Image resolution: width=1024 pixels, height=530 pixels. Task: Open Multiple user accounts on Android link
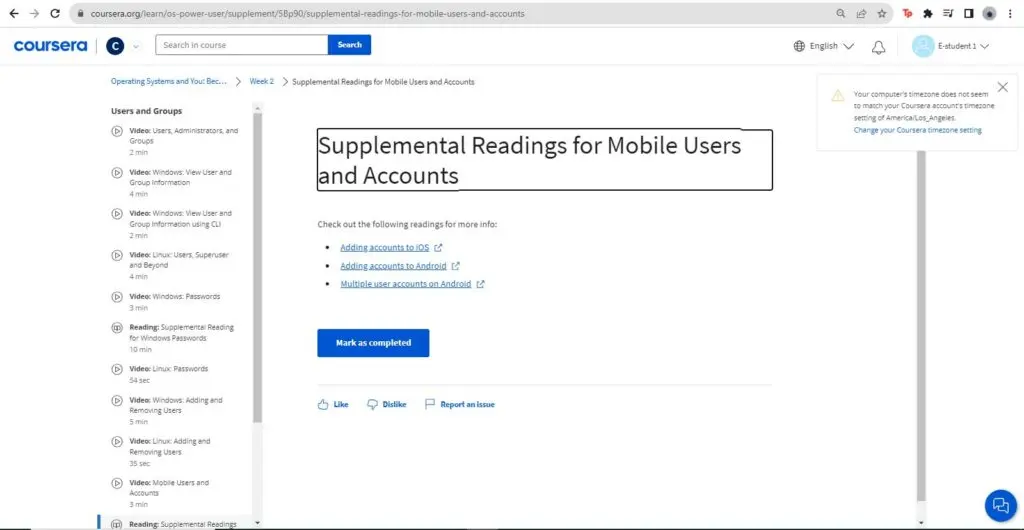(406, 284)
